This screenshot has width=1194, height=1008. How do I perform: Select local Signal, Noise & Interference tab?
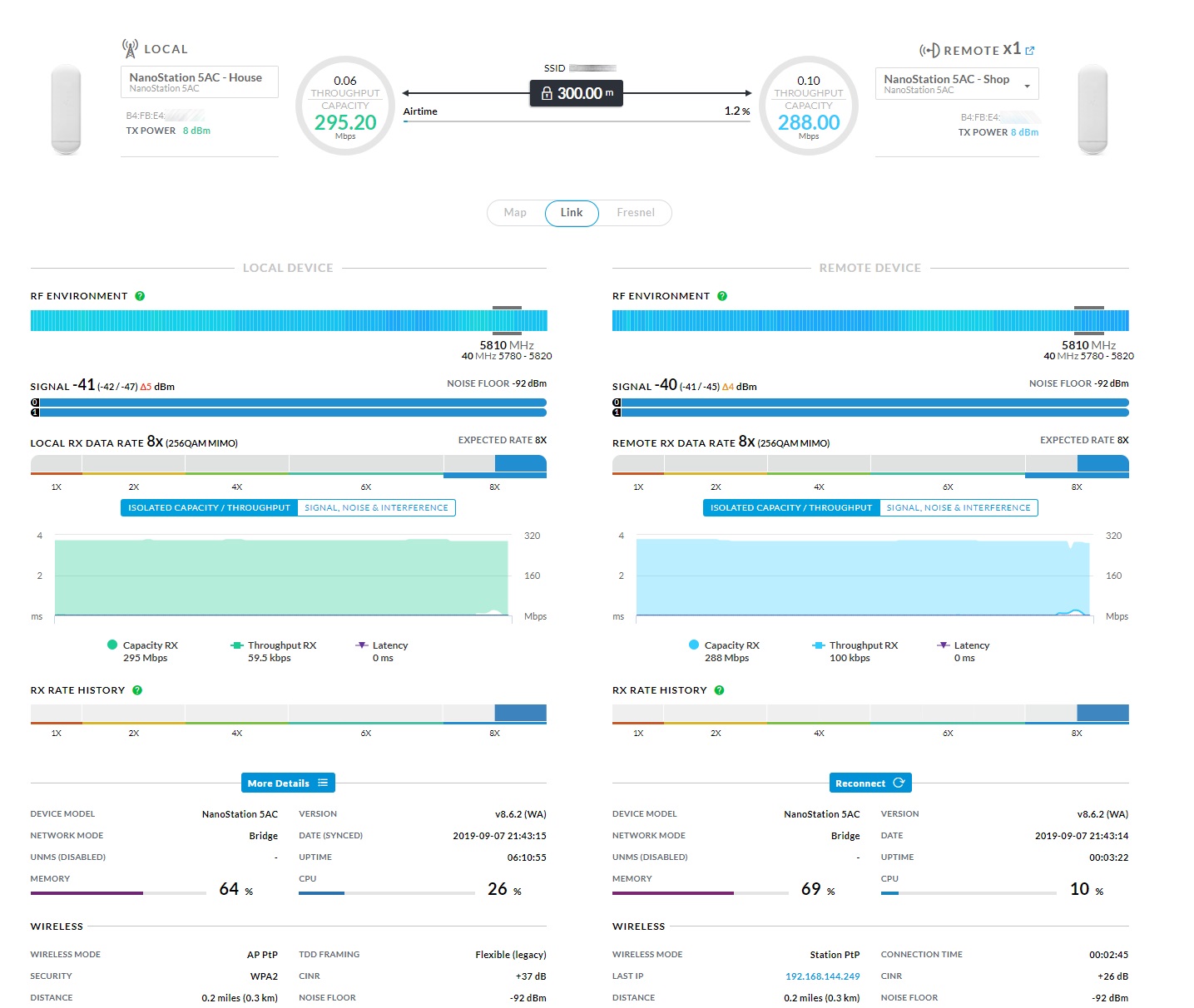(x=376, y=507)
